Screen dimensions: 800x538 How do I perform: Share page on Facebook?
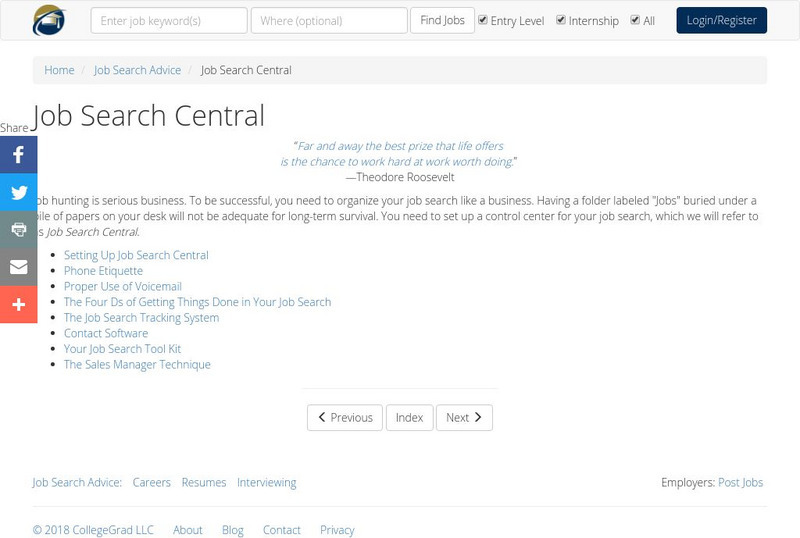tap(18, 155)
